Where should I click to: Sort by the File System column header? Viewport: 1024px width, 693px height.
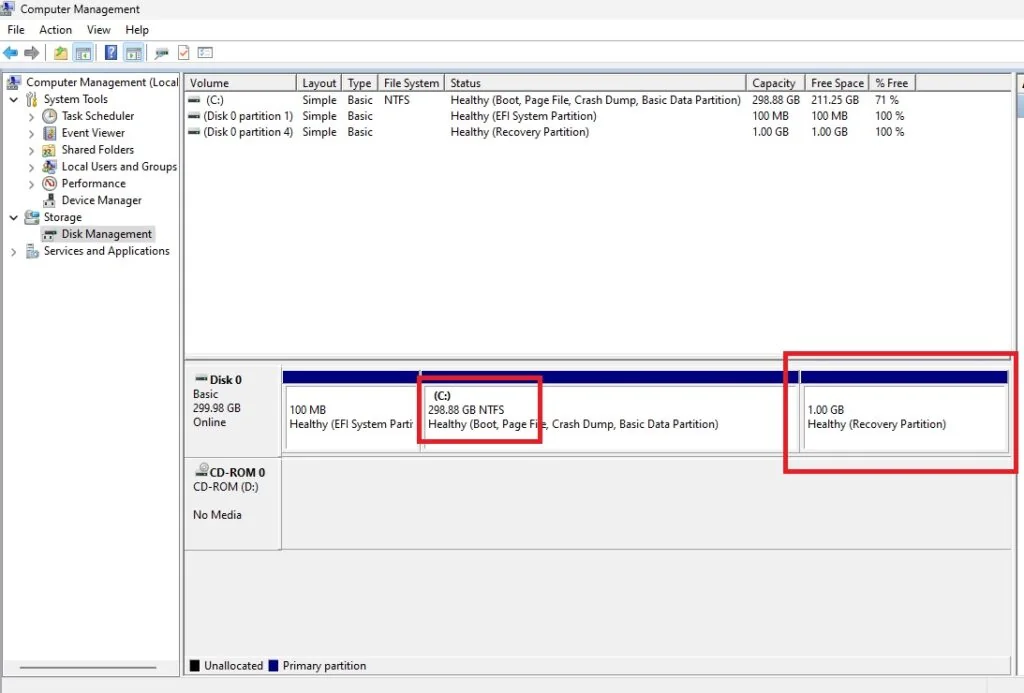411,83
